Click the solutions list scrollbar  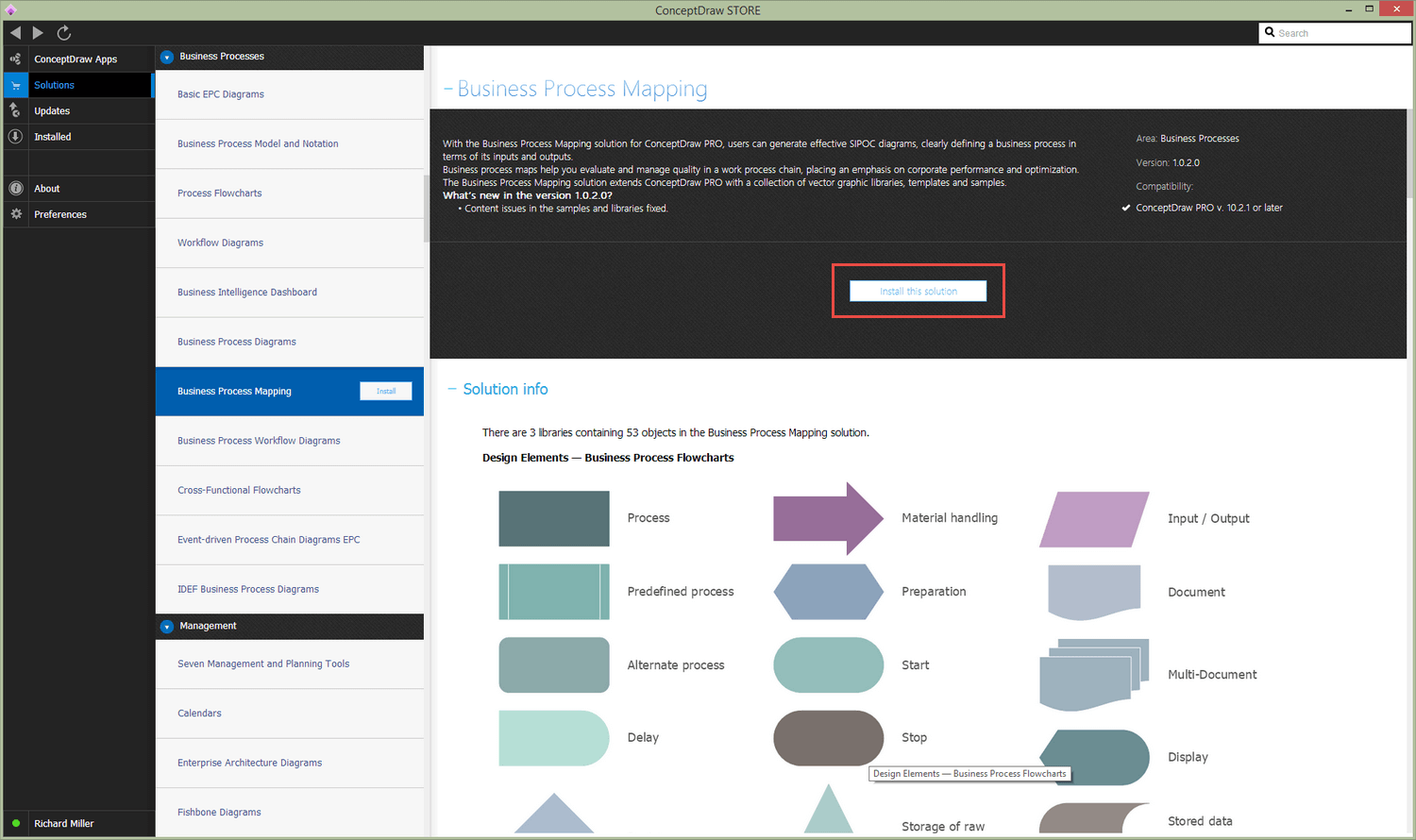pos(427,208)
